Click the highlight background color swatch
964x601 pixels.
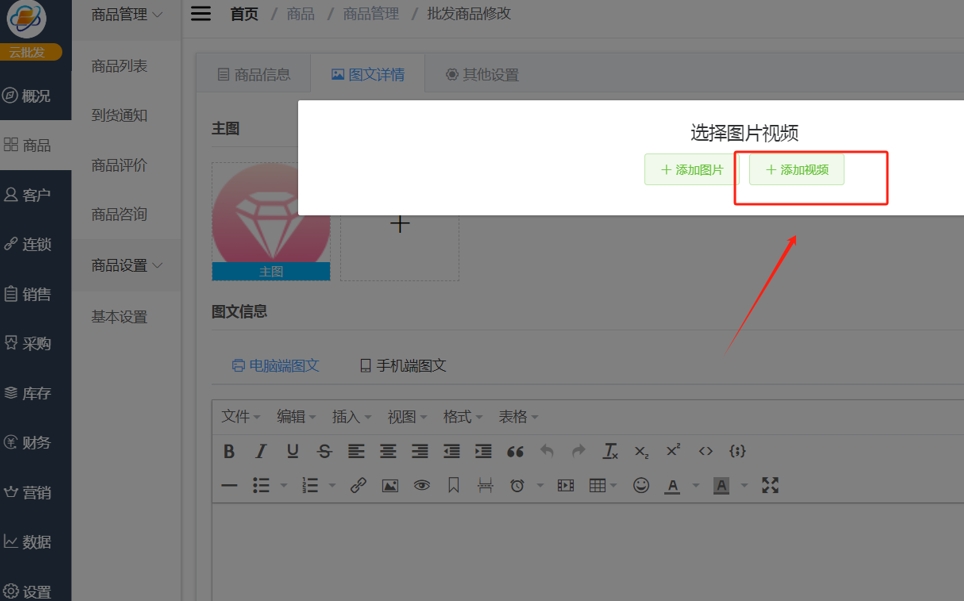click(721, 485)
